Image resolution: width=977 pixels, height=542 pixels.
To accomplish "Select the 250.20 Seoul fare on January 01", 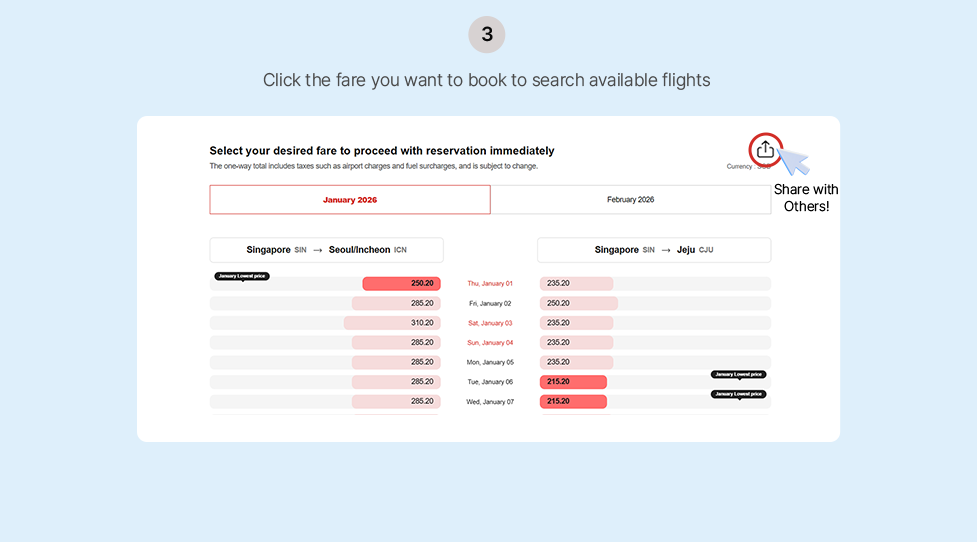I will coord(401,284).
